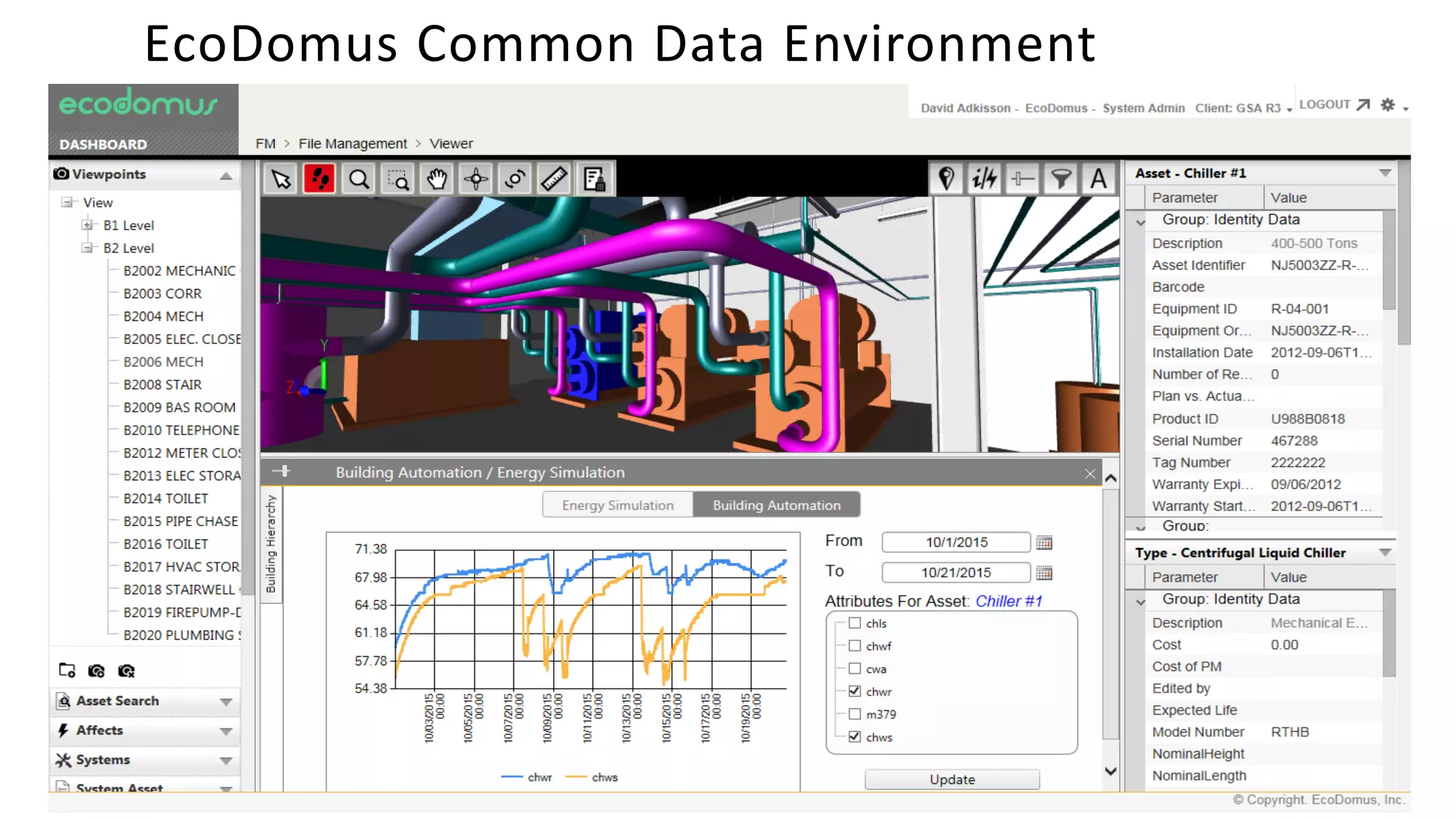This screenshot has width=1456, height=819.
Task: Click scroll up arrow of automation panel
Action: [1111, 478]
